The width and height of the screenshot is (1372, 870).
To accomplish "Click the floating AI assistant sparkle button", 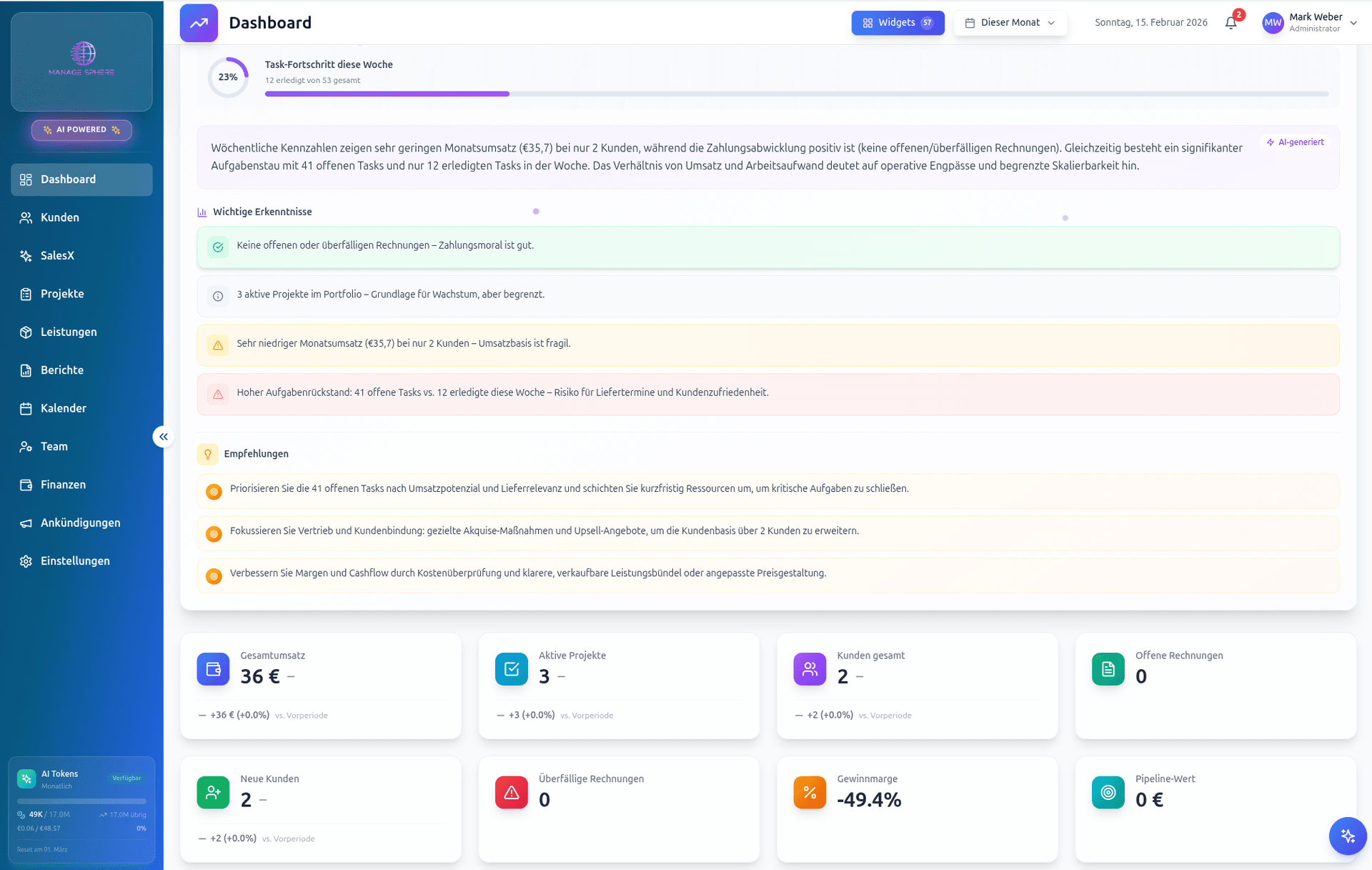I will coord(1348,835).
